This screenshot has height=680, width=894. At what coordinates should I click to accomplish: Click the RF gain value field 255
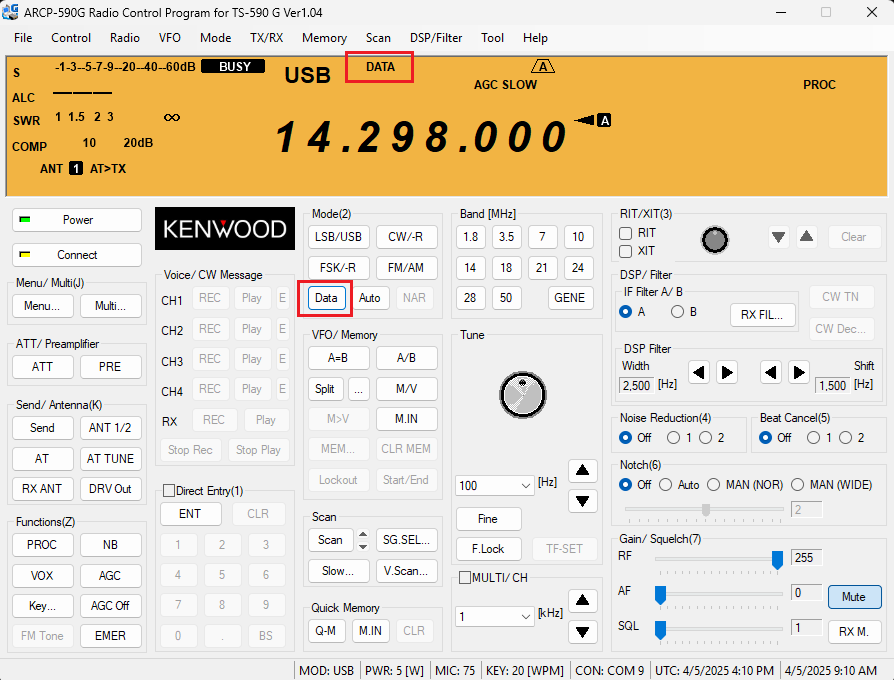[x=806, y=557]
